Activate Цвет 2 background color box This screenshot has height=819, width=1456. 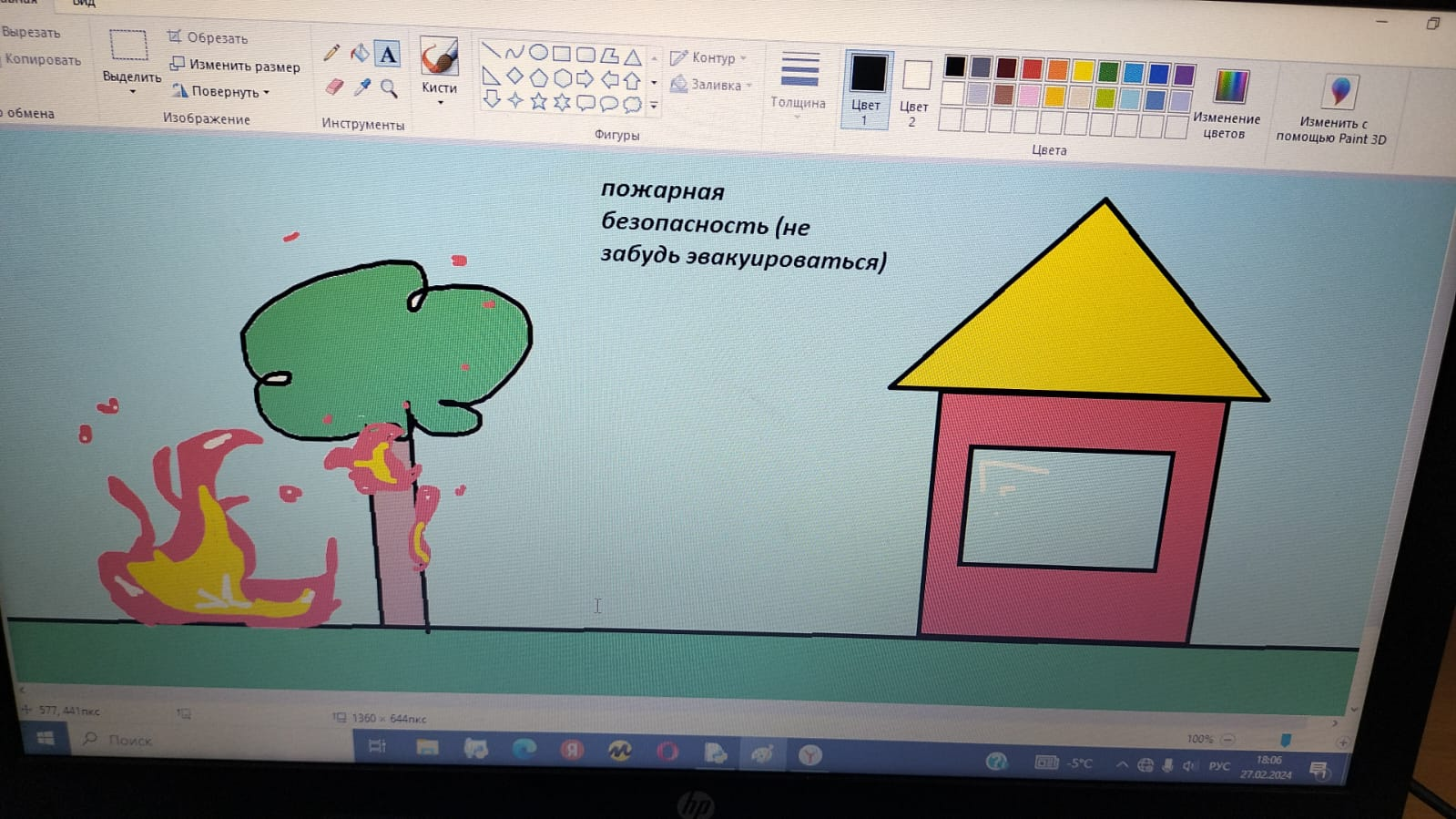(x=915, y=91)
